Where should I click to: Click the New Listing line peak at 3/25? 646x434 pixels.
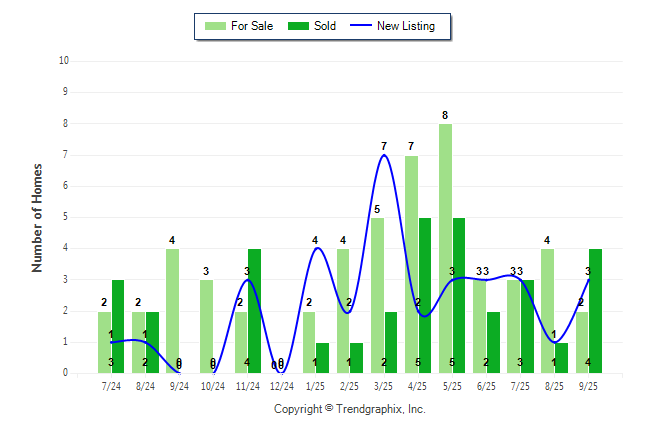pyautogui.click(x=384, y=156)
